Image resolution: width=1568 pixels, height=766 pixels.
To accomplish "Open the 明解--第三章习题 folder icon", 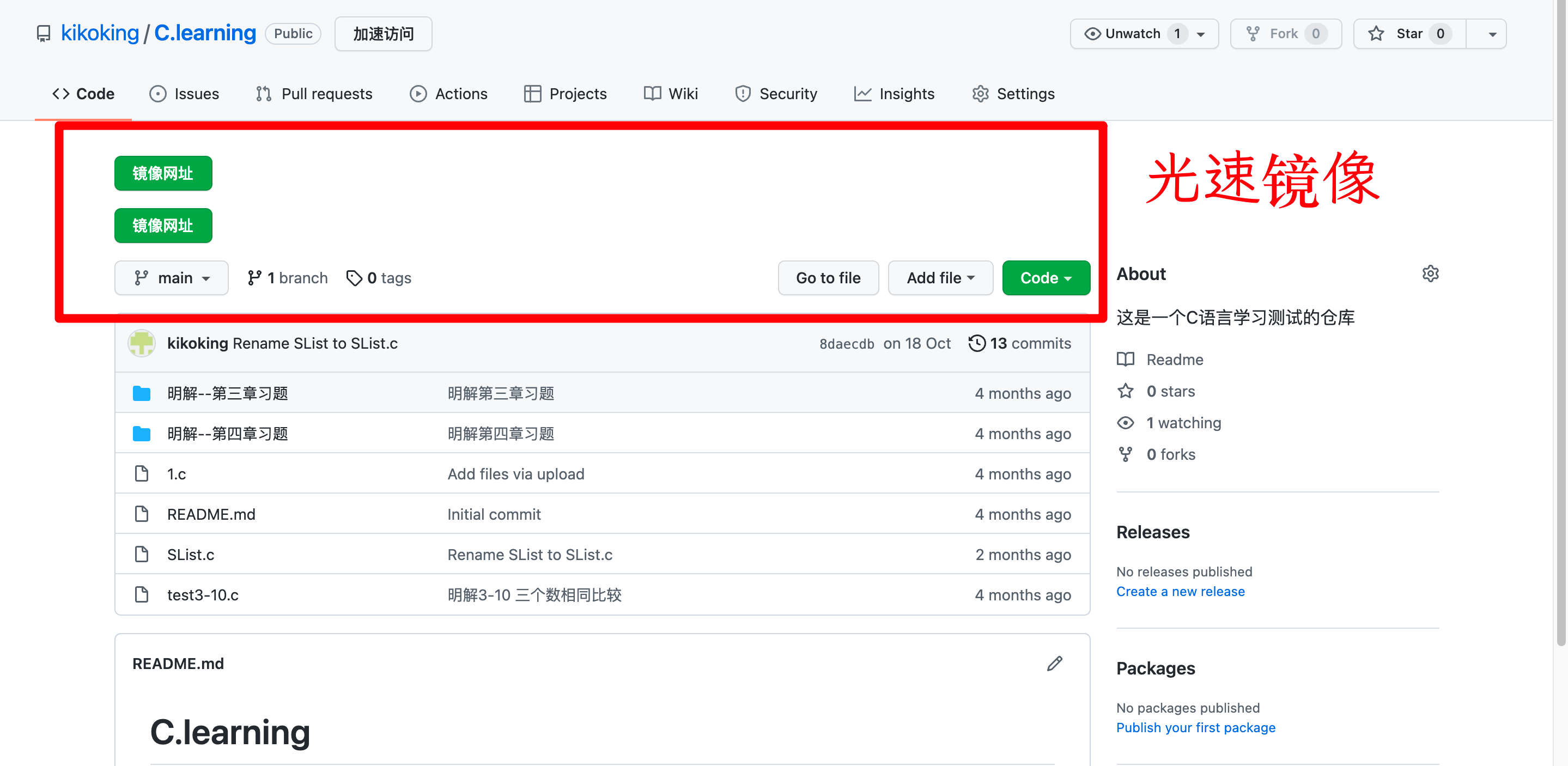I will point(141,393).
